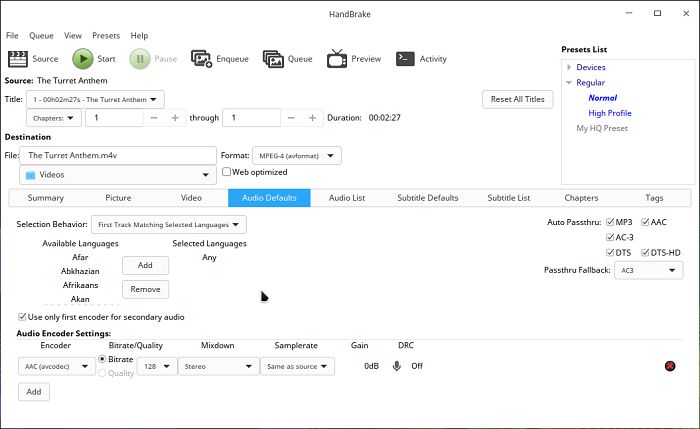Open the Preview window
Viewport: 700px width, 429px height.
[x=352, y=59]
